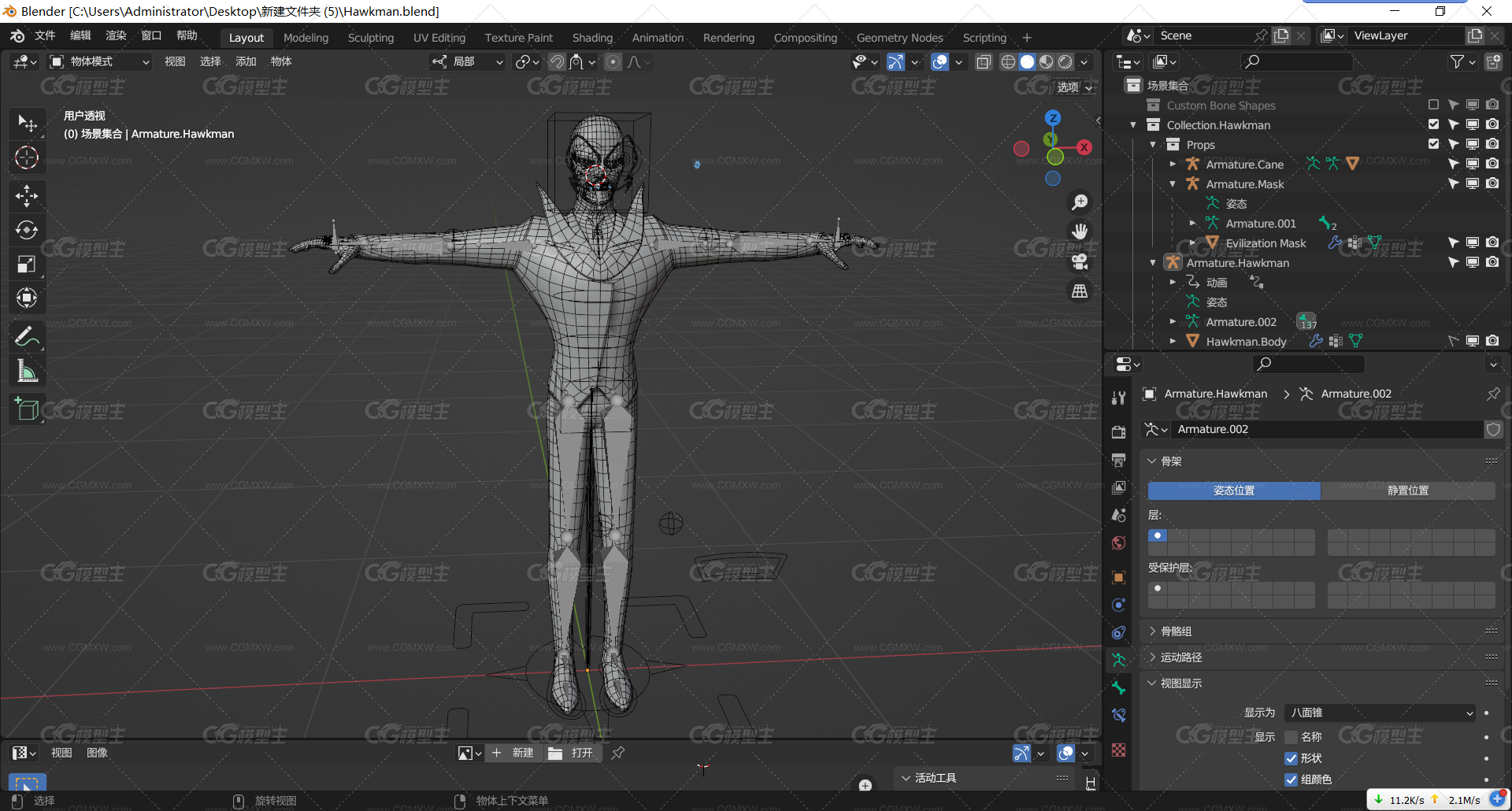1512x811 pixels.
Task: Enable Custom Bone Shapes collection checkbox
Action: [1433, 105]
